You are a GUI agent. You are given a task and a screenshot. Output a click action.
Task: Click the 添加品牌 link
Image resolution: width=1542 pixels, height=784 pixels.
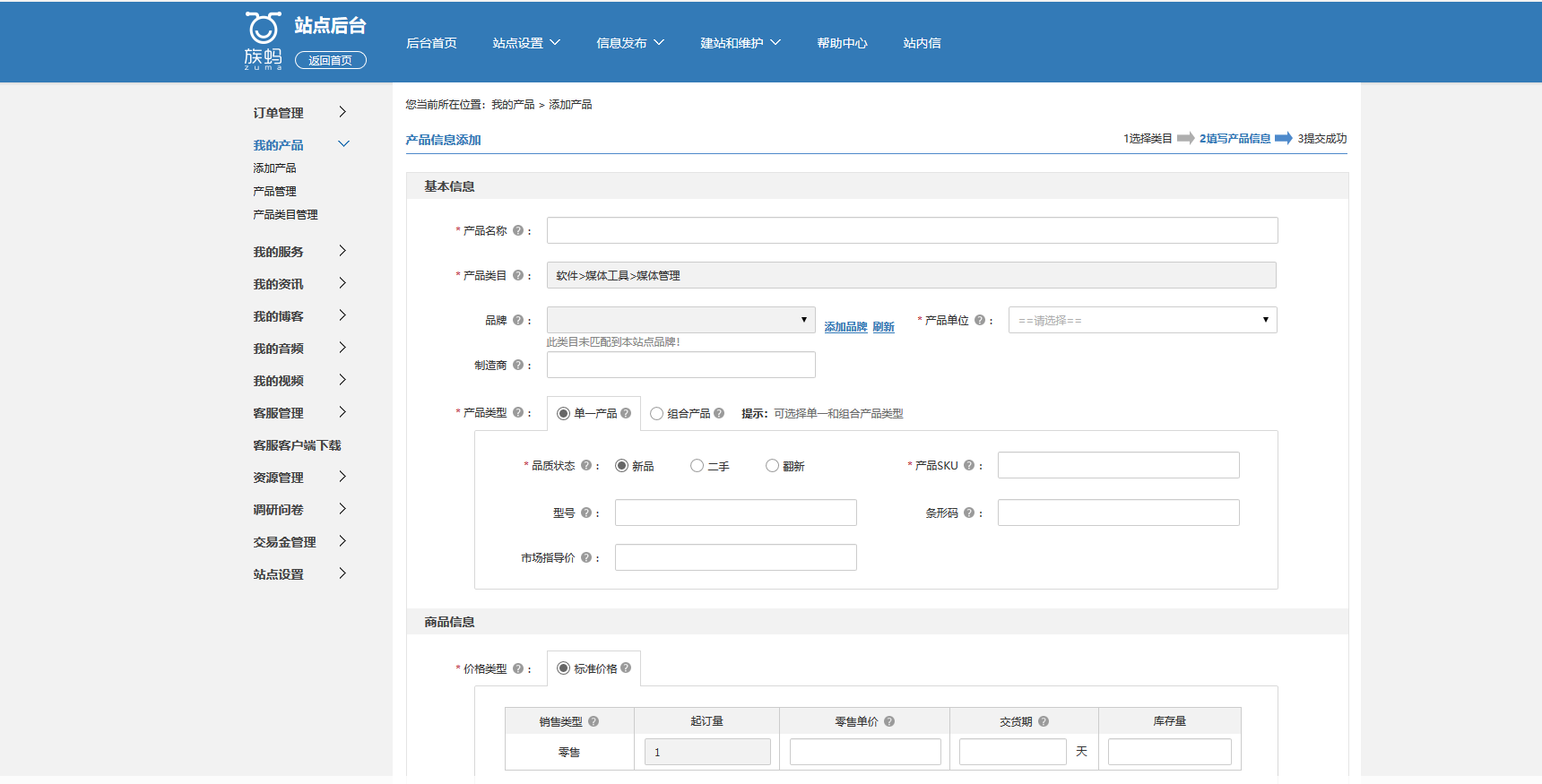[845, 327]
